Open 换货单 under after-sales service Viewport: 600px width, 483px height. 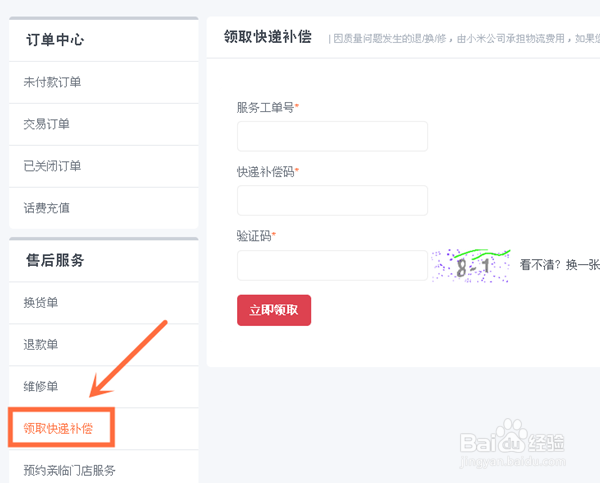point(41,303)
